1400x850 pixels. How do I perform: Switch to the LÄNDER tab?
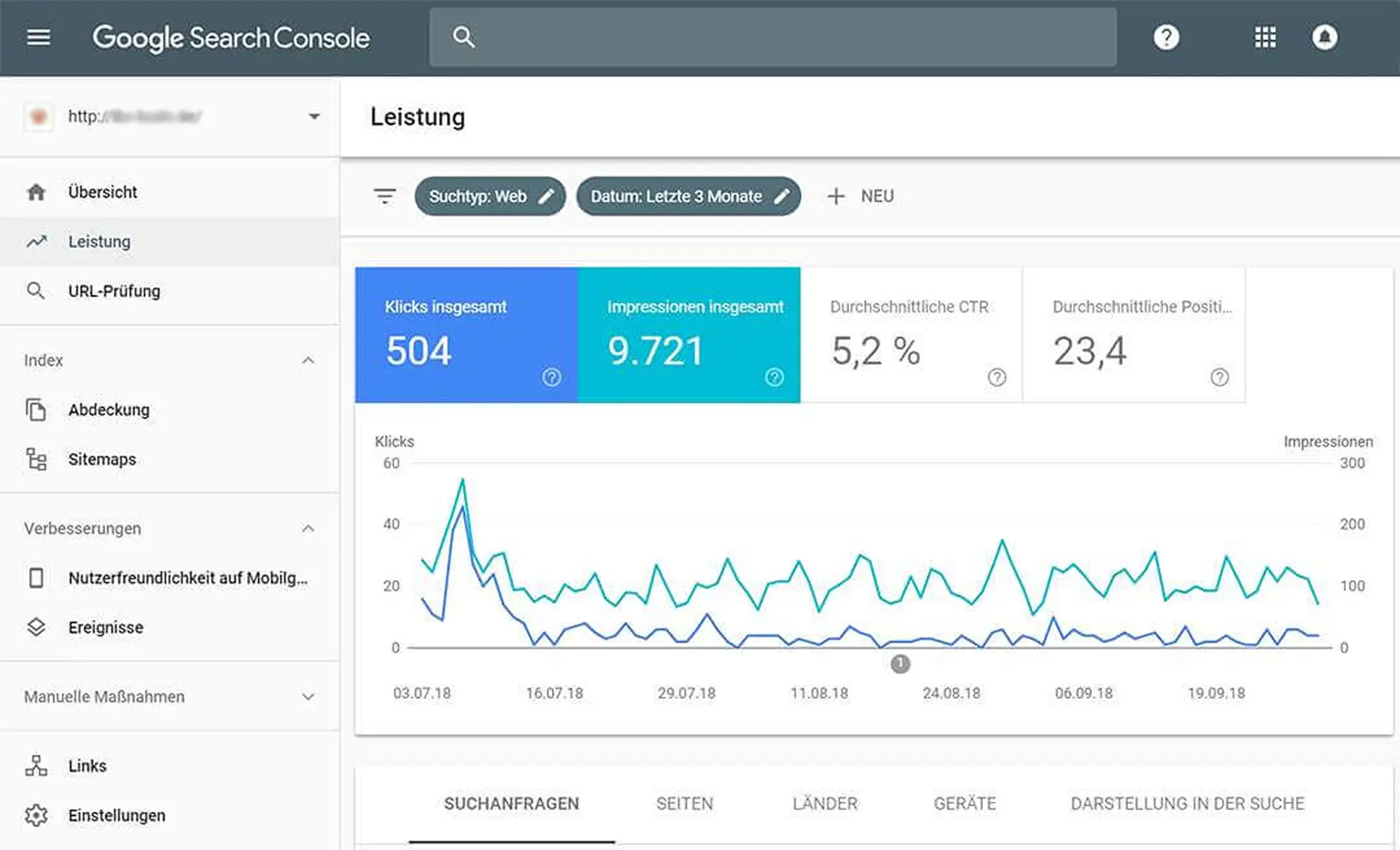[825, 803]
